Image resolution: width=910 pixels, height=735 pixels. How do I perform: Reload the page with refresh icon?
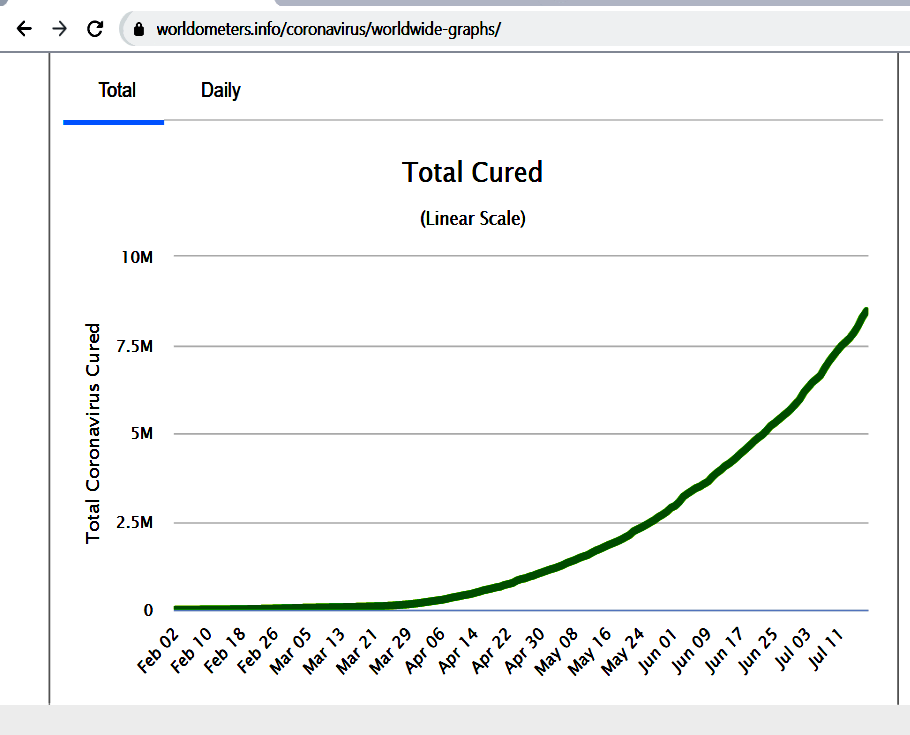[95, 28]
